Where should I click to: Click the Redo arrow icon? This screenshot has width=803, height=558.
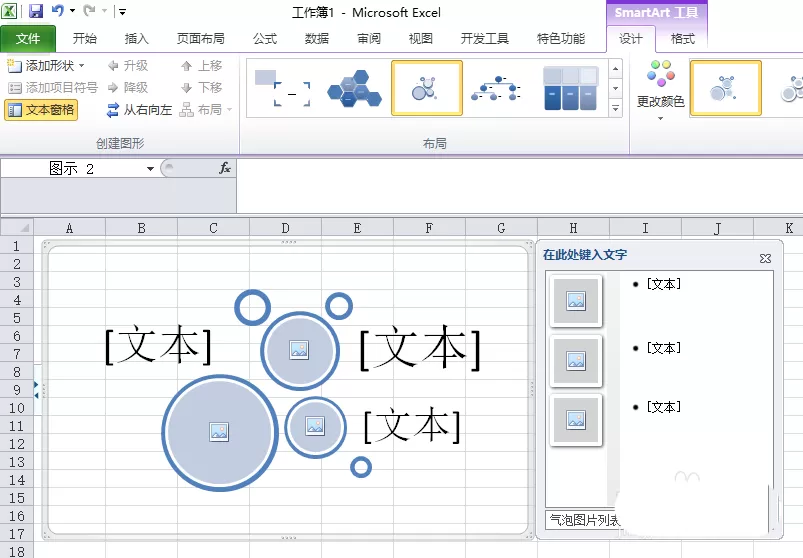click(x=89, y=11)
